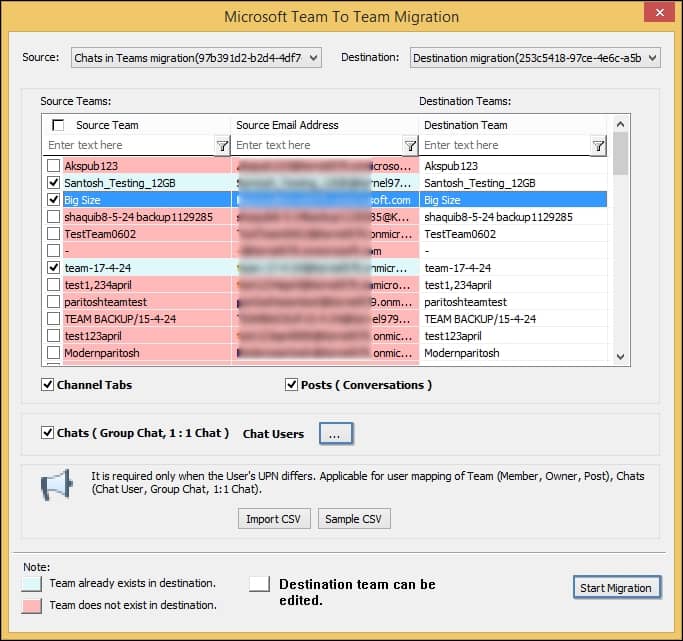Select destination team cell Akspub123
683x641 pixels.
click(513, 165)
